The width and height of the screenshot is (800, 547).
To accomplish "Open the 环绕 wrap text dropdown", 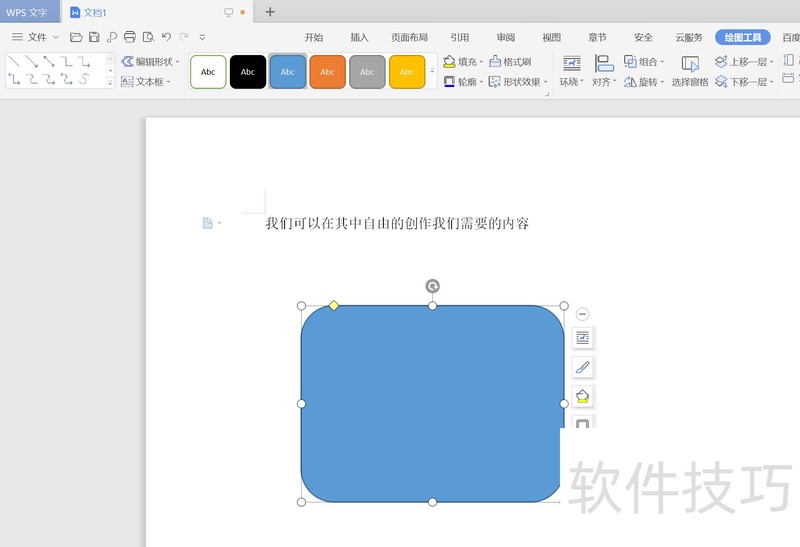I will (571, 71).
